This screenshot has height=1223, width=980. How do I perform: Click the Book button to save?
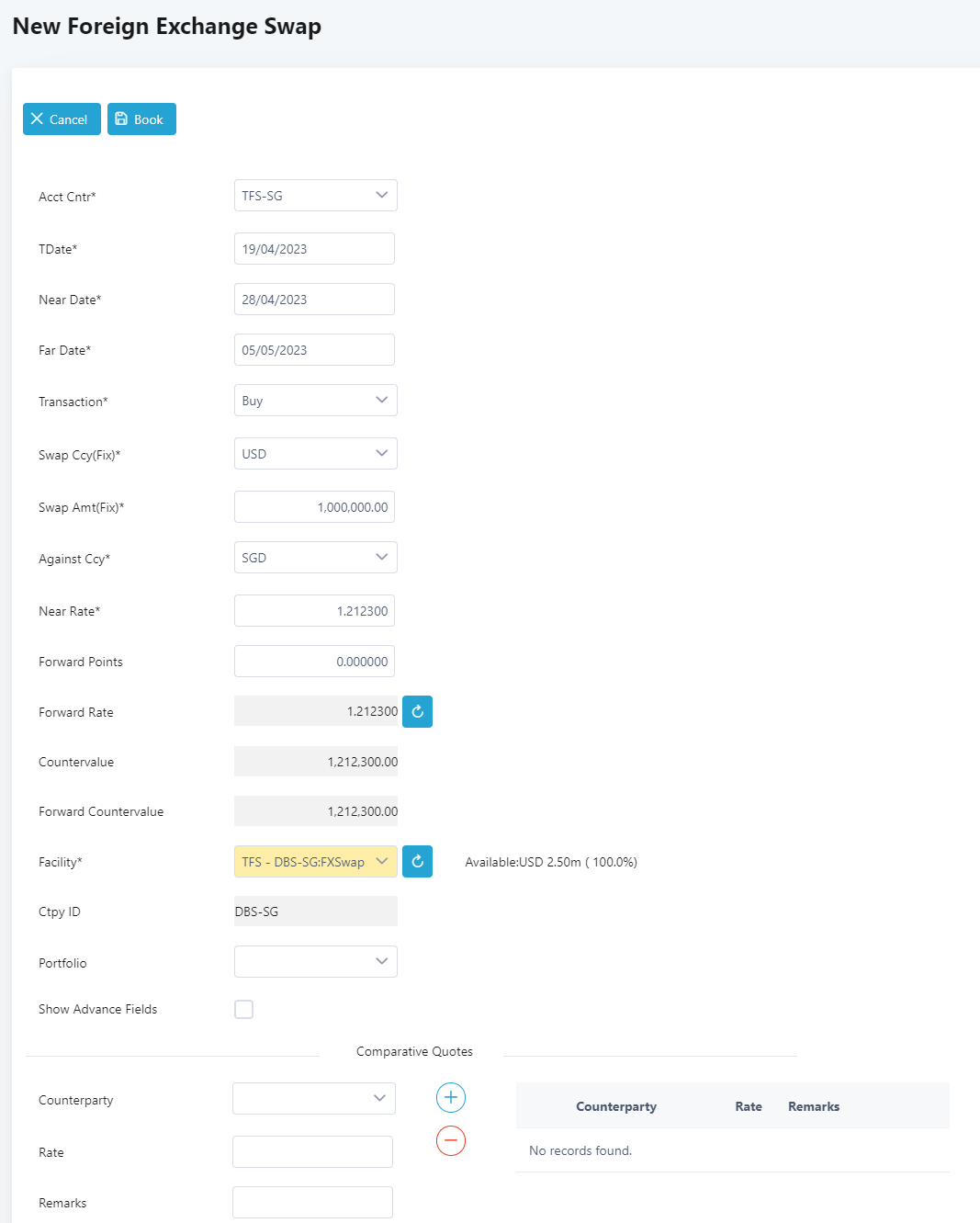[141, 119]
